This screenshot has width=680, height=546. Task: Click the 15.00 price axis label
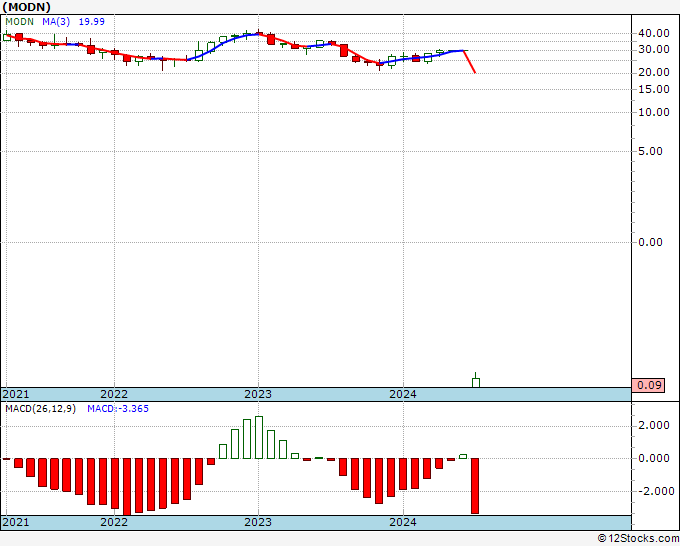654,89
